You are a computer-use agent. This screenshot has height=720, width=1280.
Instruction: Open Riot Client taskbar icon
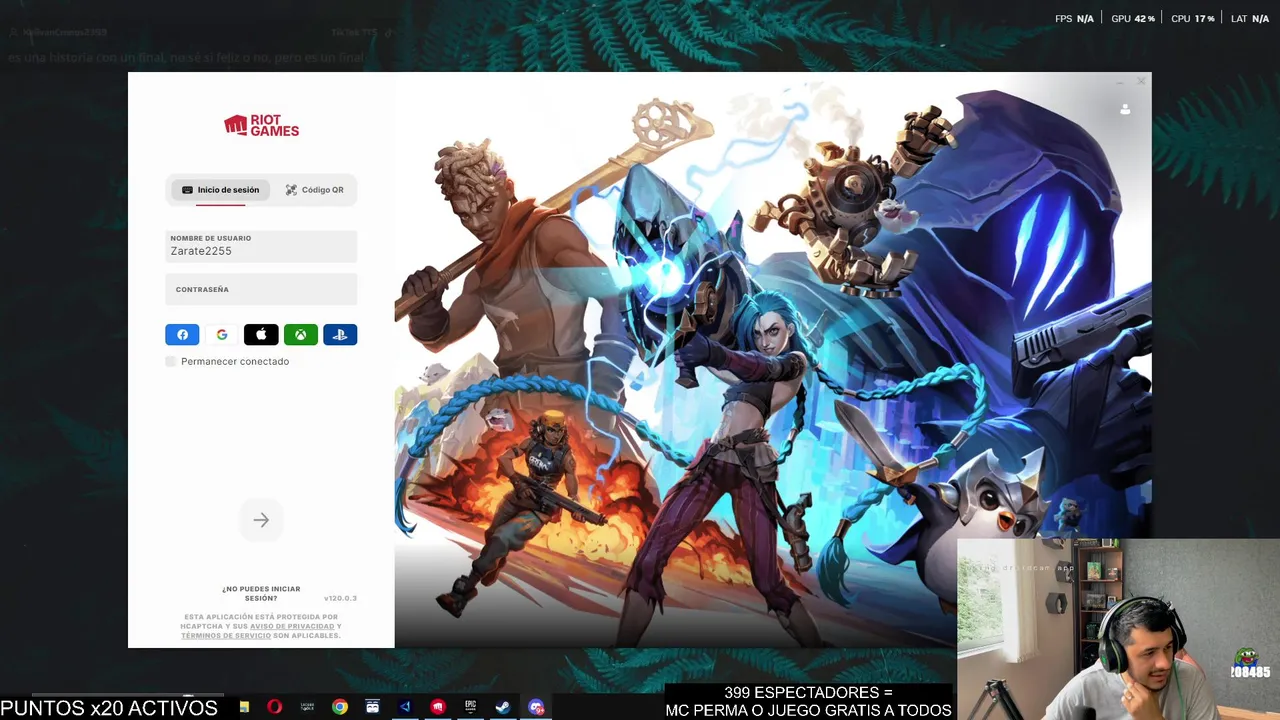click(438, 707)
